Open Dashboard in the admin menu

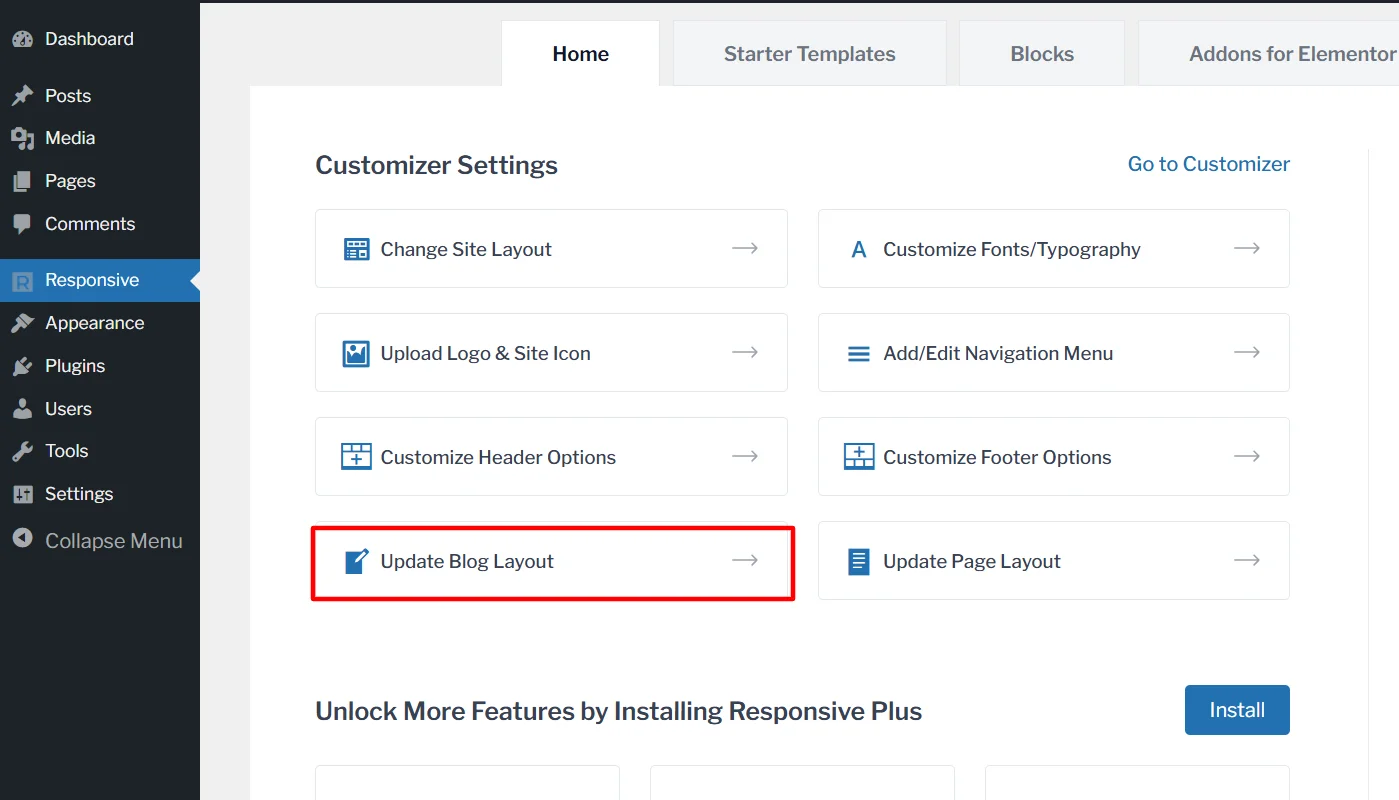[x=100, y=39]
